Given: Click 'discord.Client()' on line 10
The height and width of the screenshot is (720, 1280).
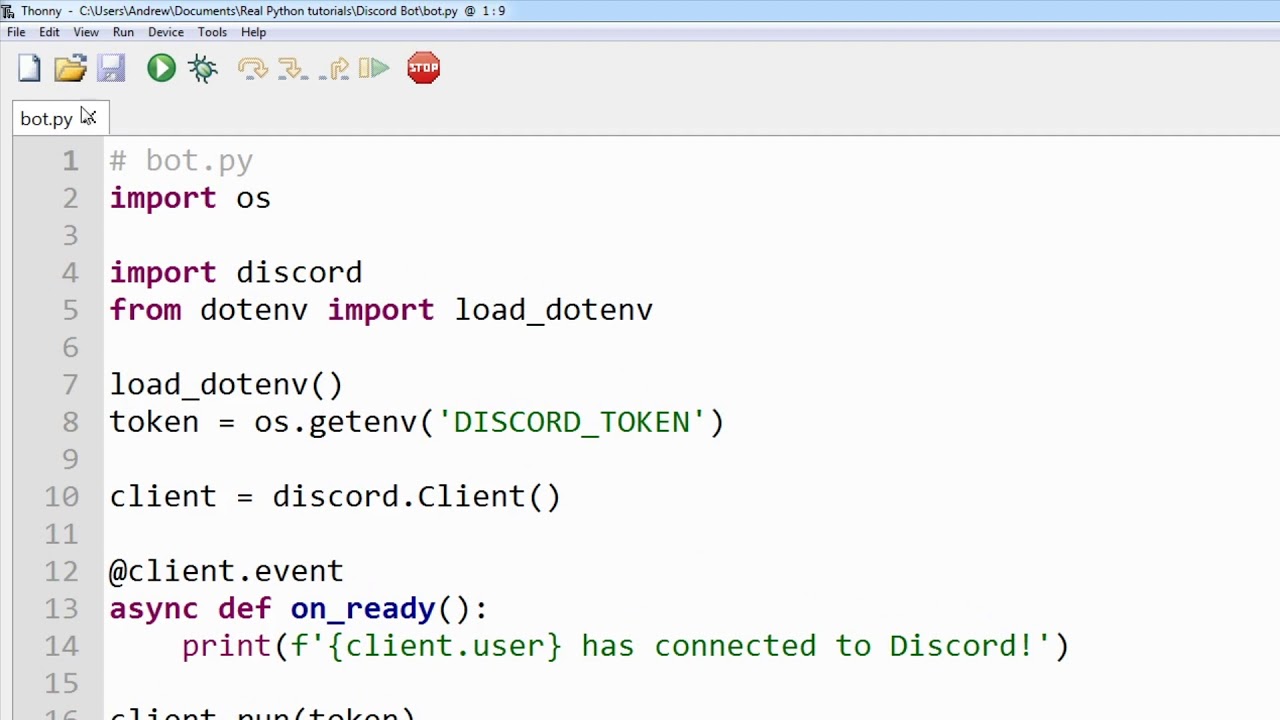Looking at the screenshot, I should coord(417,497).
